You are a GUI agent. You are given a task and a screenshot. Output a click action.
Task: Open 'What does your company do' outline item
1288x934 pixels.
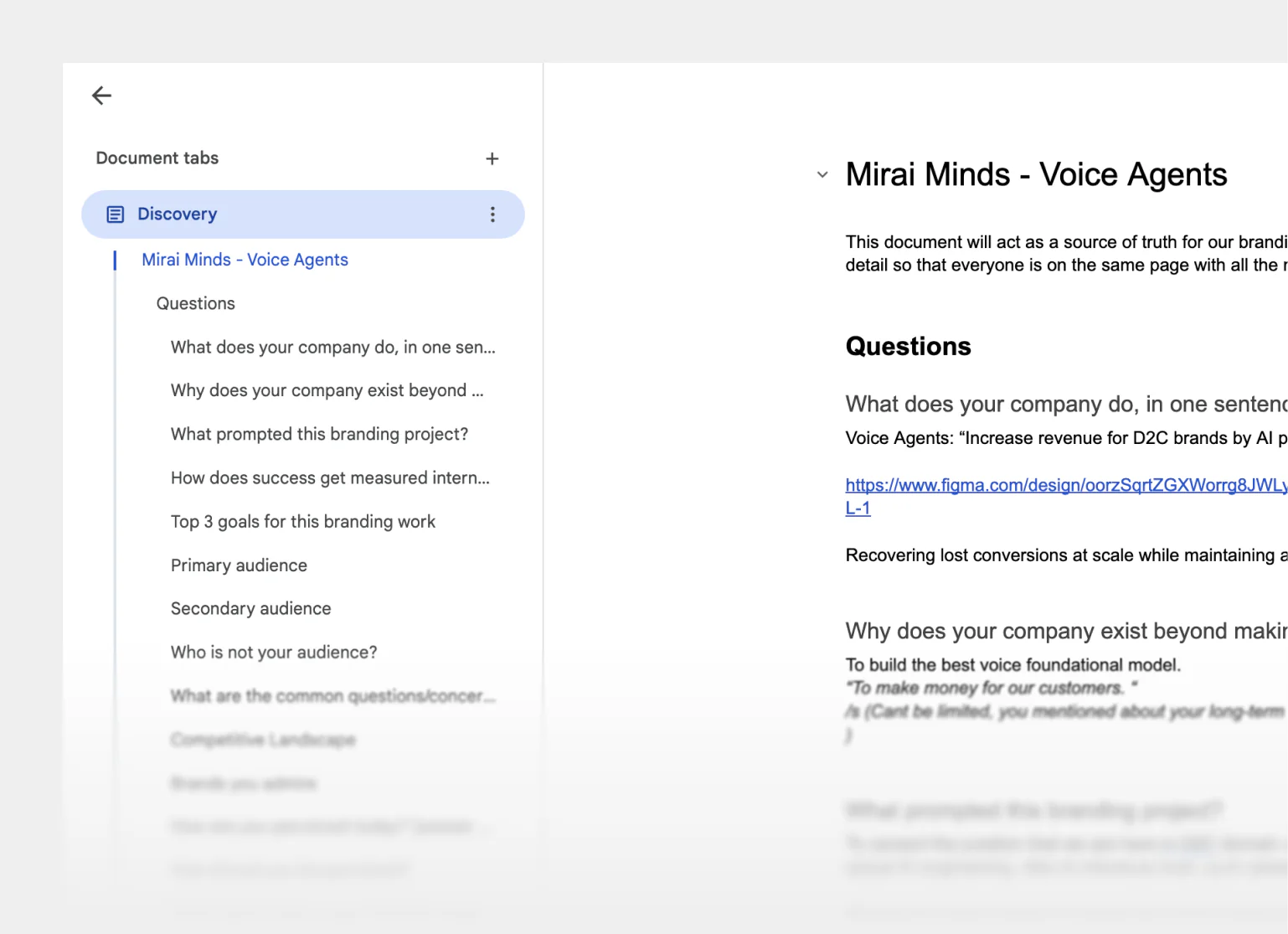click(333, 347)
